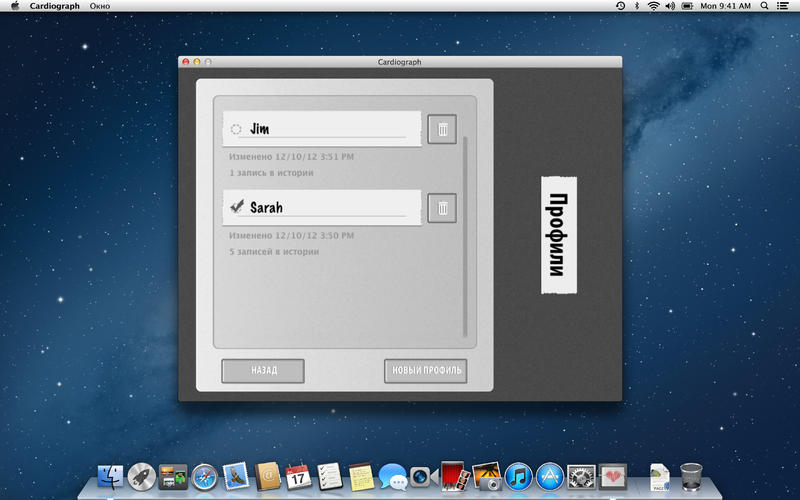
Task: Click the text "1 запись в истории"
Action: tap(271, 173)
